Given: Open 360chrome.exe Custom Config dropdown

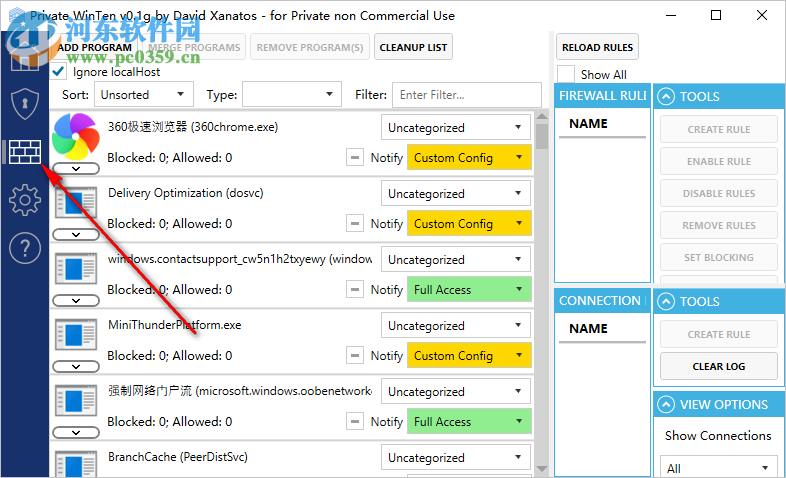Looking at the screenshot, I should tap(469, 158).
